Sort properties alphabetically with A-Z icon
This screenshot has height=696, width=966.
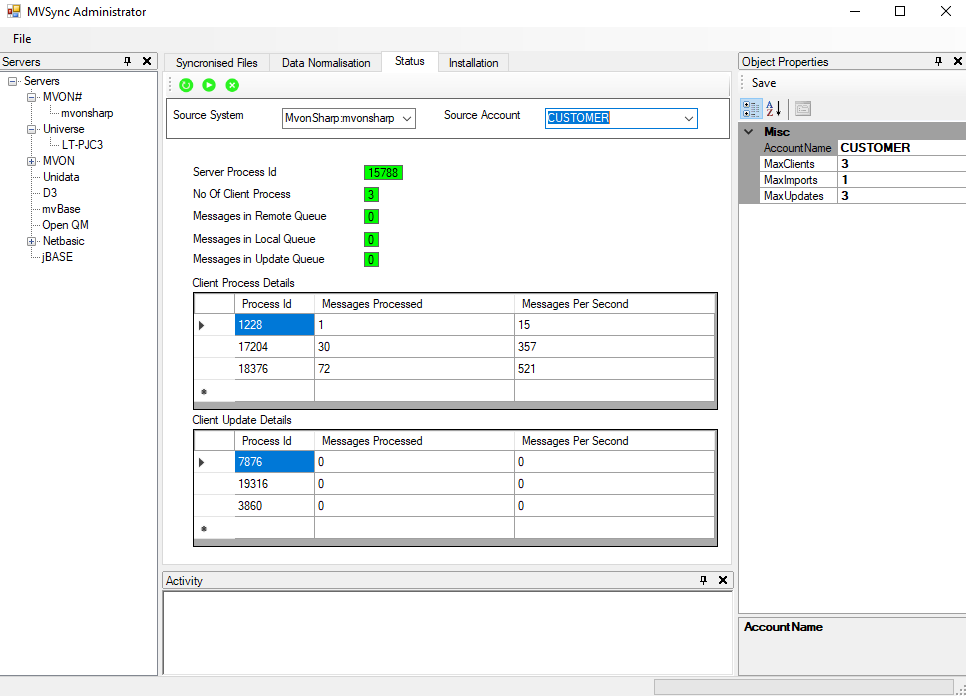pos(774,109)
